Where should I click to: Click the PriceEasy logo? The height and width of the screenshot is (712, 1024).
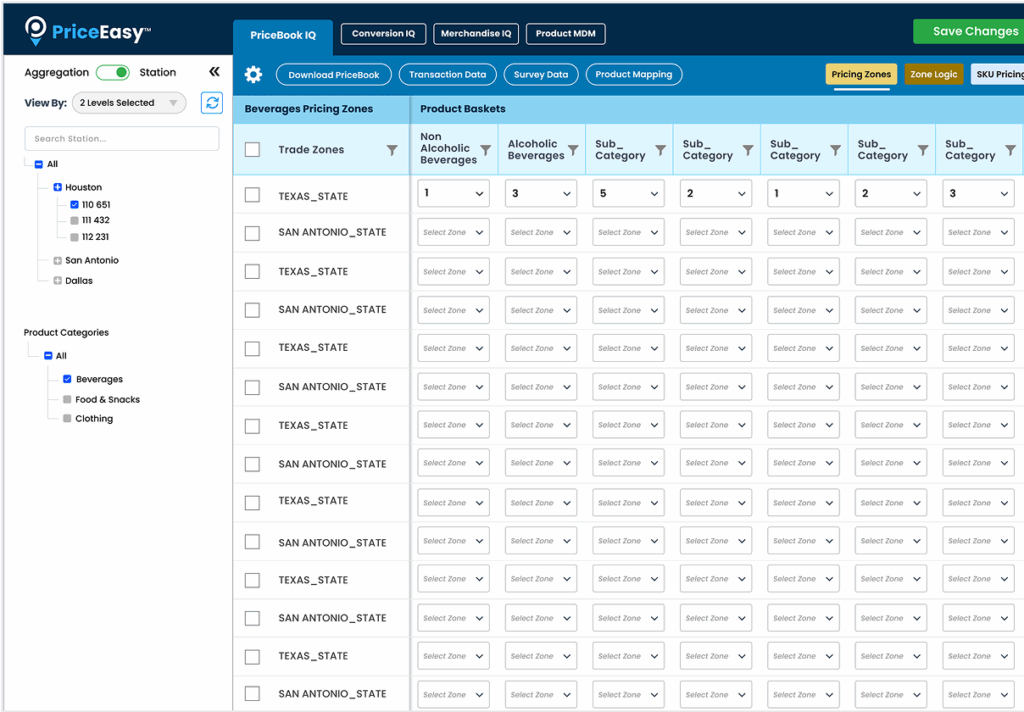point(88,31)
